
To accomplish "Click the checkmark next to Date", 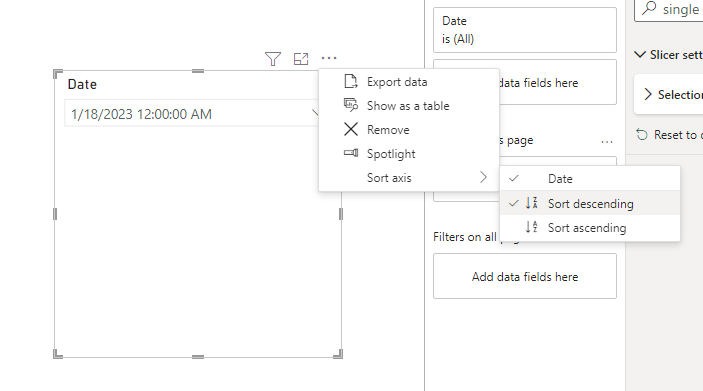I will click(513, 178).
